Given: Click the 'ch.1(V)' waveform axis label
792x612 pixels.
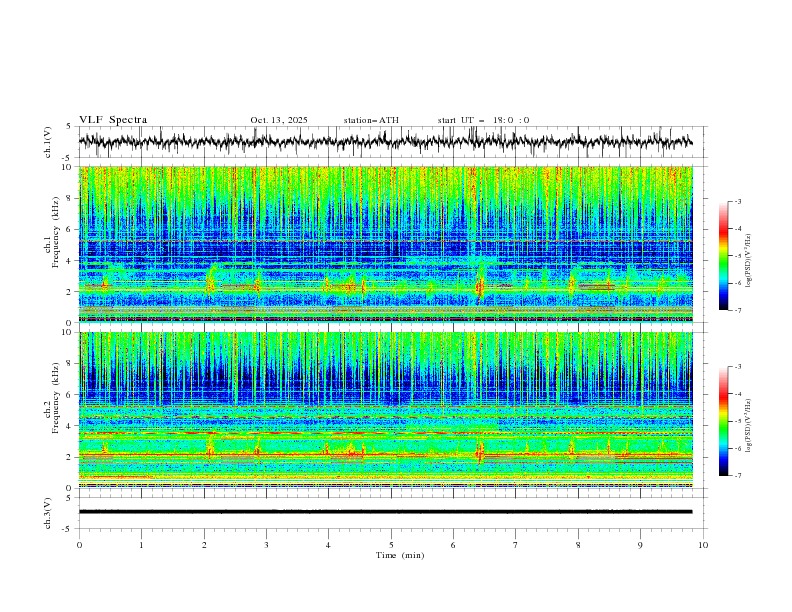Looking at the screenshot, I should coord(48,142).
